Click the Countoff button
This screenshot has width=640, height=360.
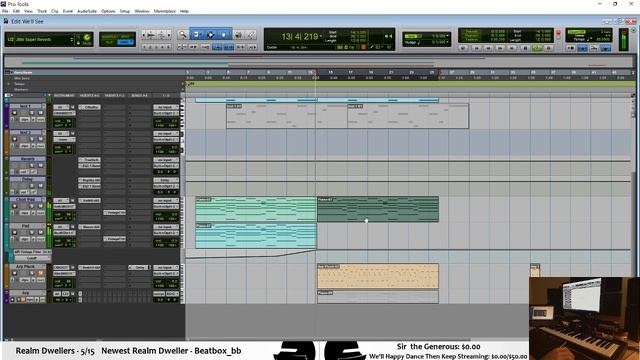click(593, 48)
